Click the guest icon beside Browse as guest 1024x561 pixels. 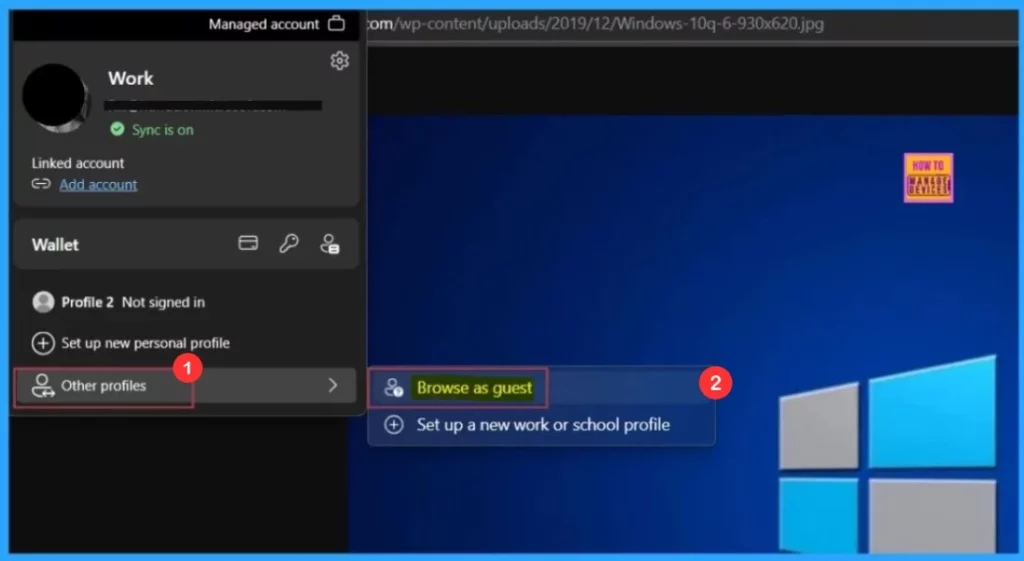pos(394,388)
